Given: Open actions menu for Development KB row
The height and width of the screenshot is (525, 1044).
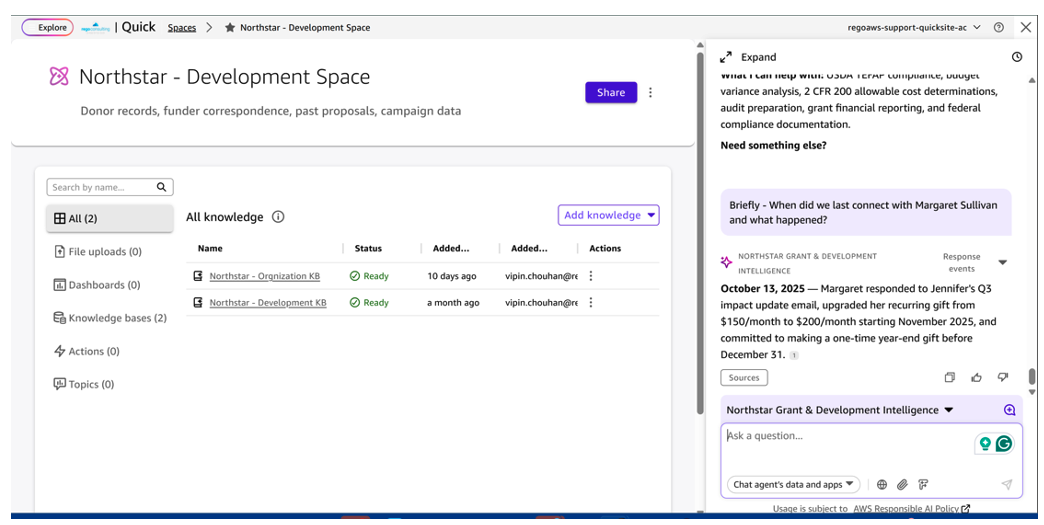Looking at the screenshot, I should point(591,302).
